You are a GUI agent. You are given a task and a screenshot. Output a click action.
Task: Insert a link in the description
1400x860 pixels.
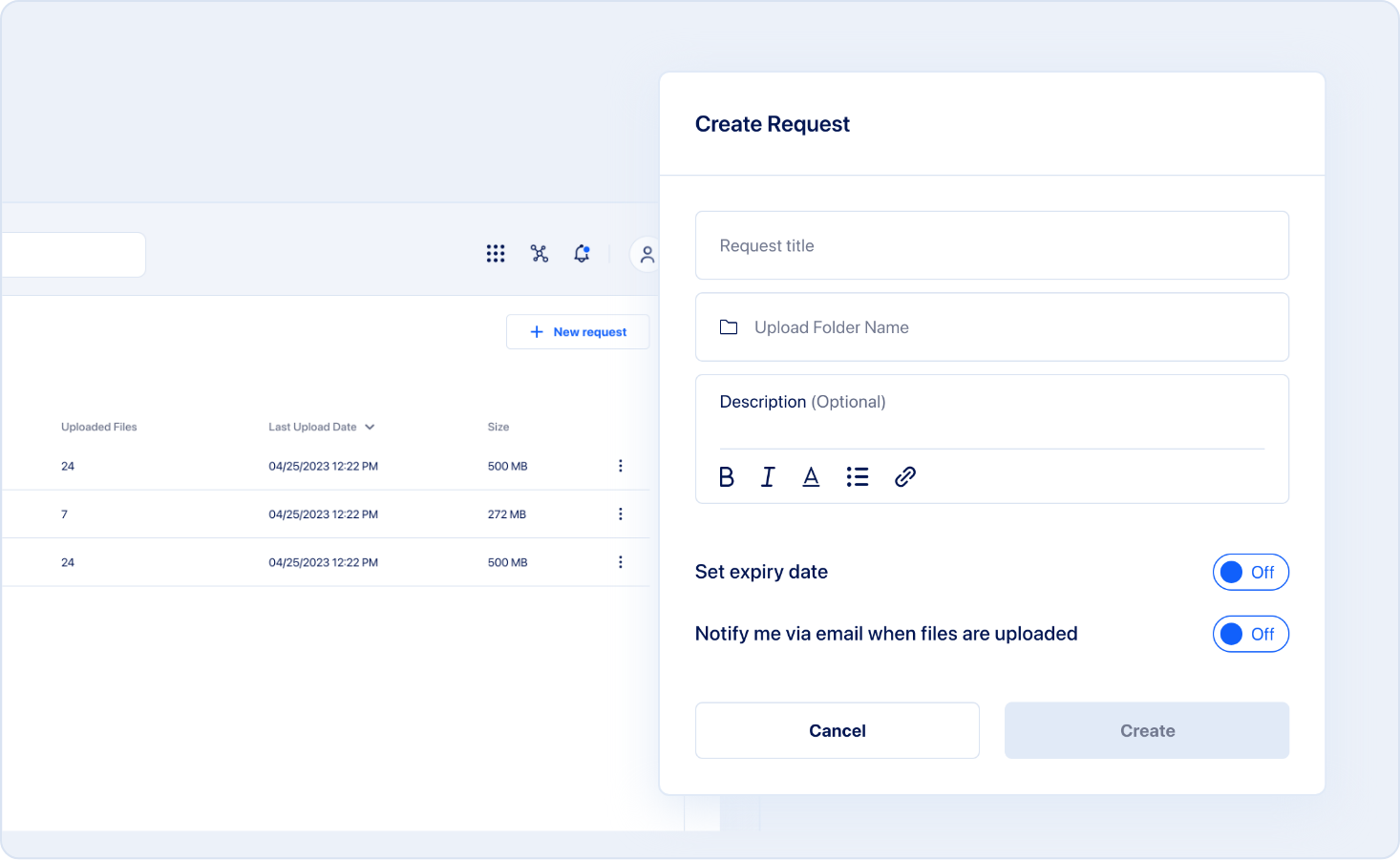904,477
